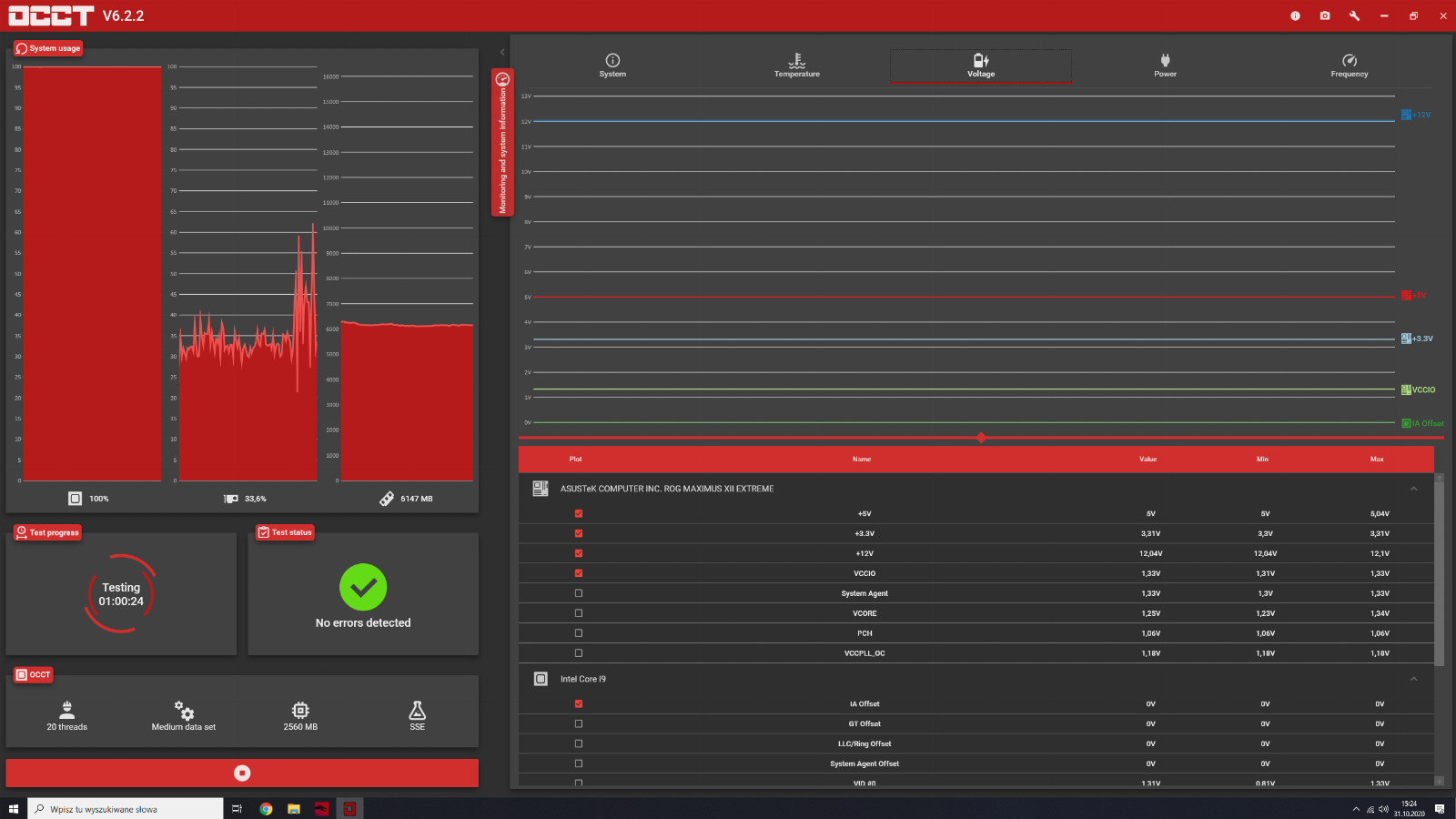Image resolution: width=1456 pixels, height=819 pixels.
Task: Click the voltage table vertical scrollbar
Action: 1439,573
